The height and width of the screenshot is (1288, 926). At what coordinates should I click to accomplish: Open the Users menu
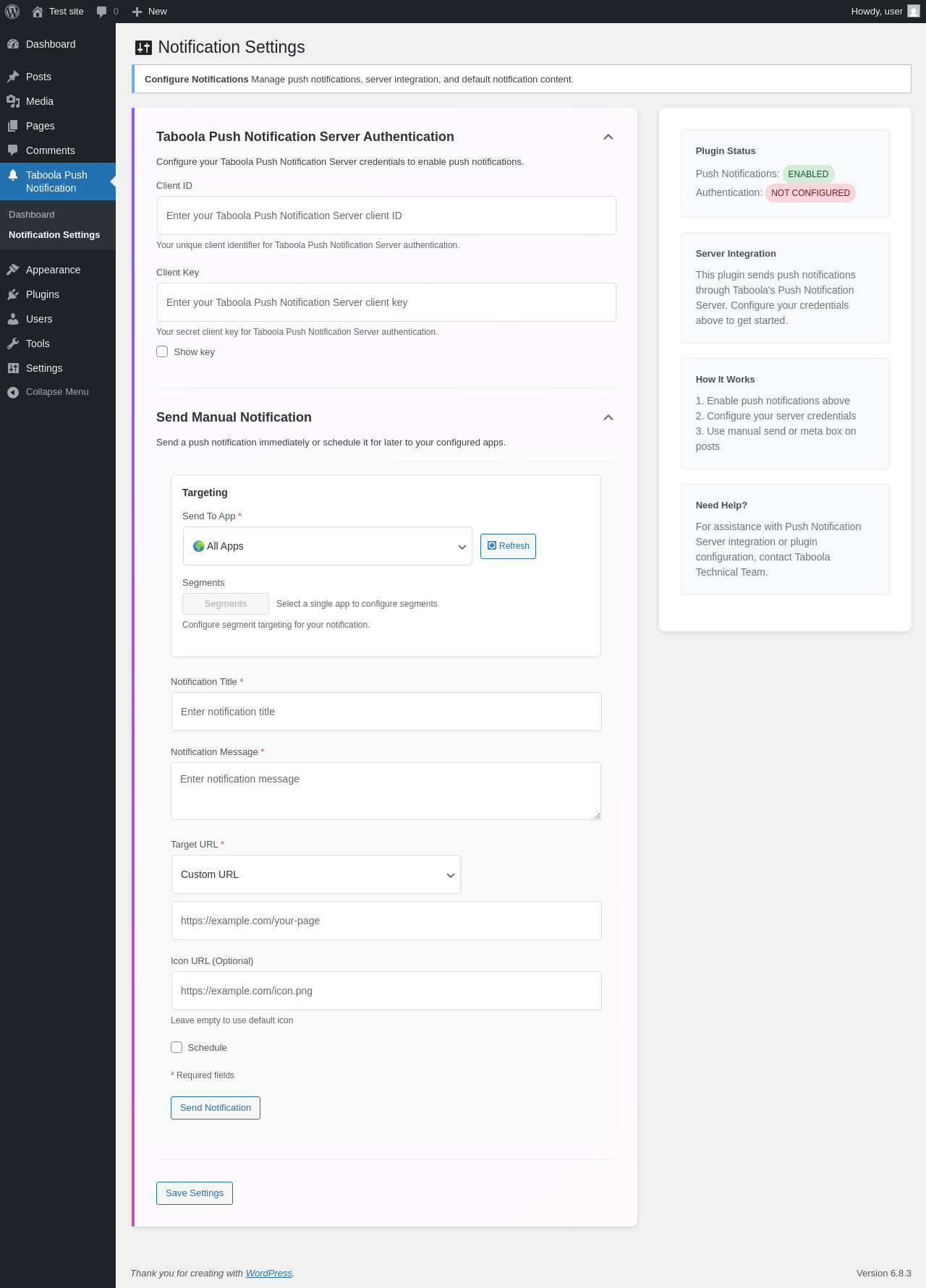click(x=58, y=319)
